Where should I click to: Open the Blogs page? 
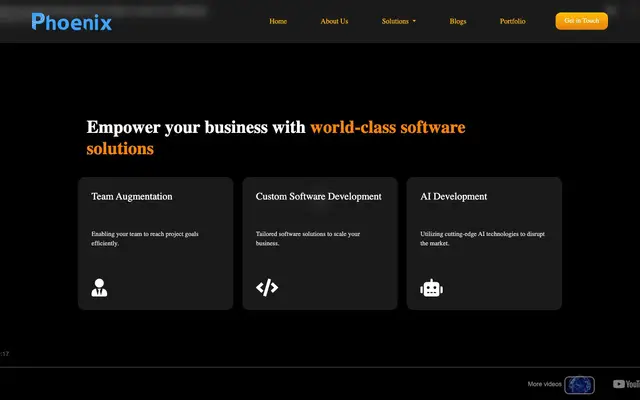(458, 21)
